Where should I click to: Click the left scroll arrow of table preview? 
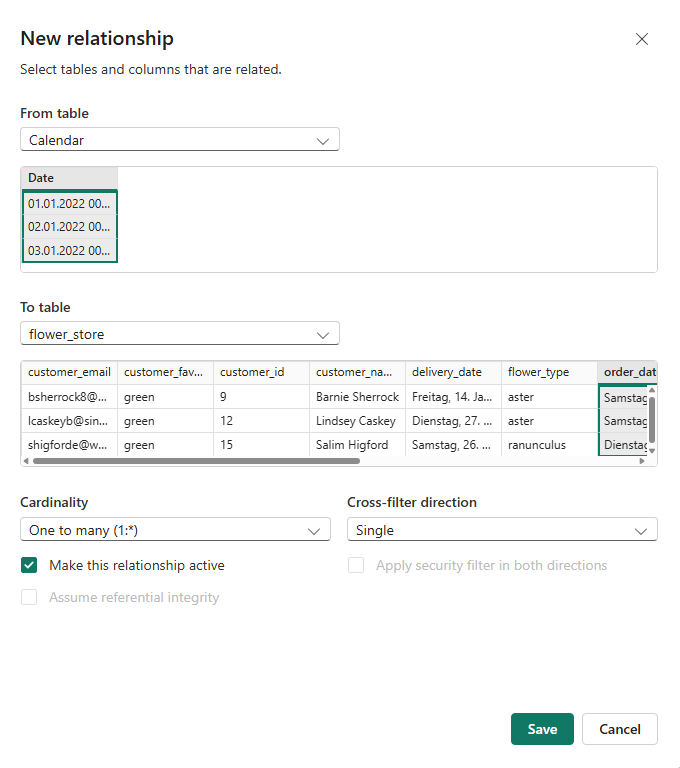[27, 461]
